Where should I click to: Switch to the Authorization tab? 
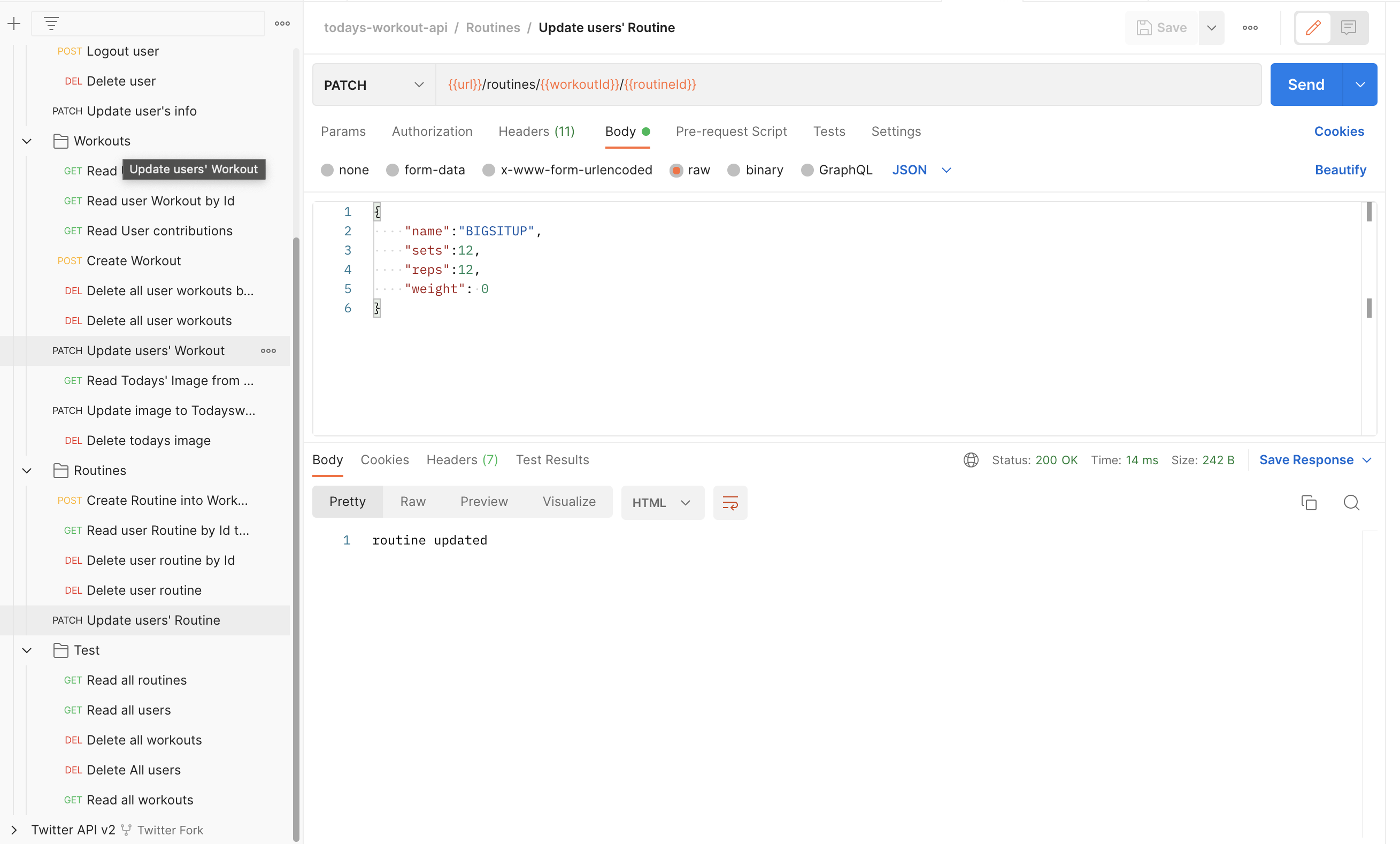click(432, 131)
